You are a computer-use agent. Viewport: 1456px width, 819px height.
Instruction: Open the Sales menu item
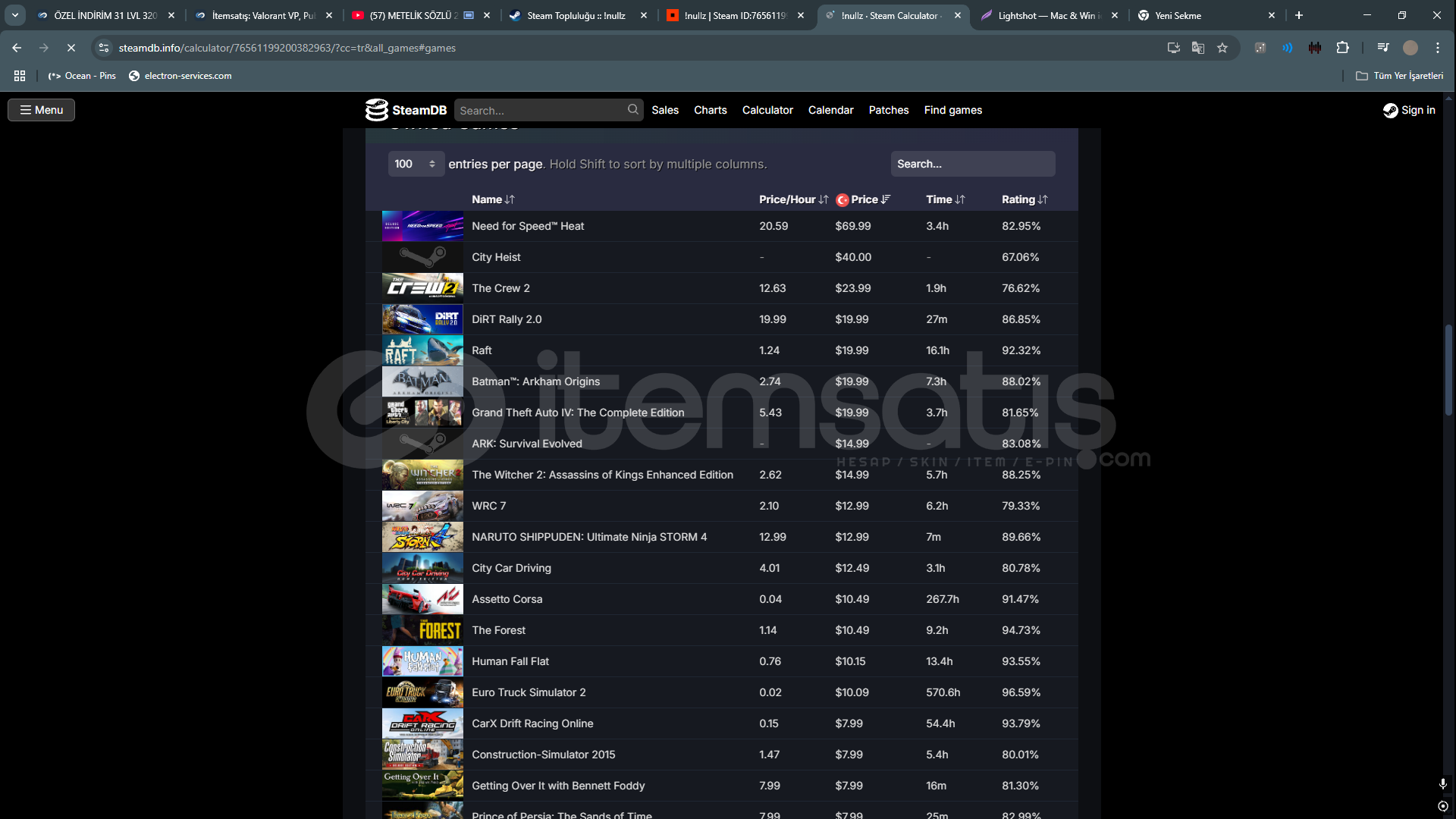(x=665, y=110)
